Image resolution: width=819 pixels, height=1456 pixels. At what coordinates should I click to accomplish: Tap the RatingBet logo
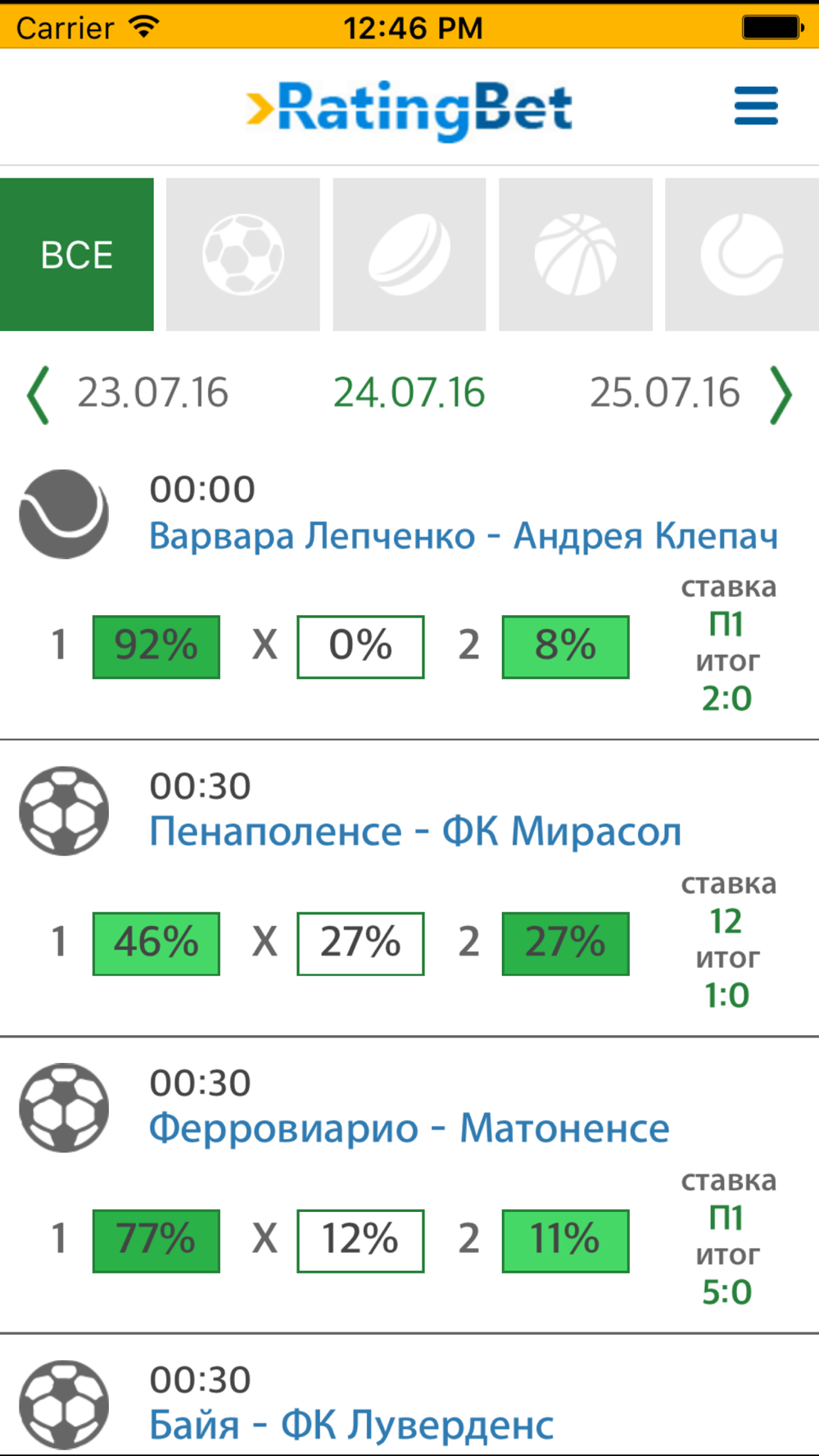(409, 109)
